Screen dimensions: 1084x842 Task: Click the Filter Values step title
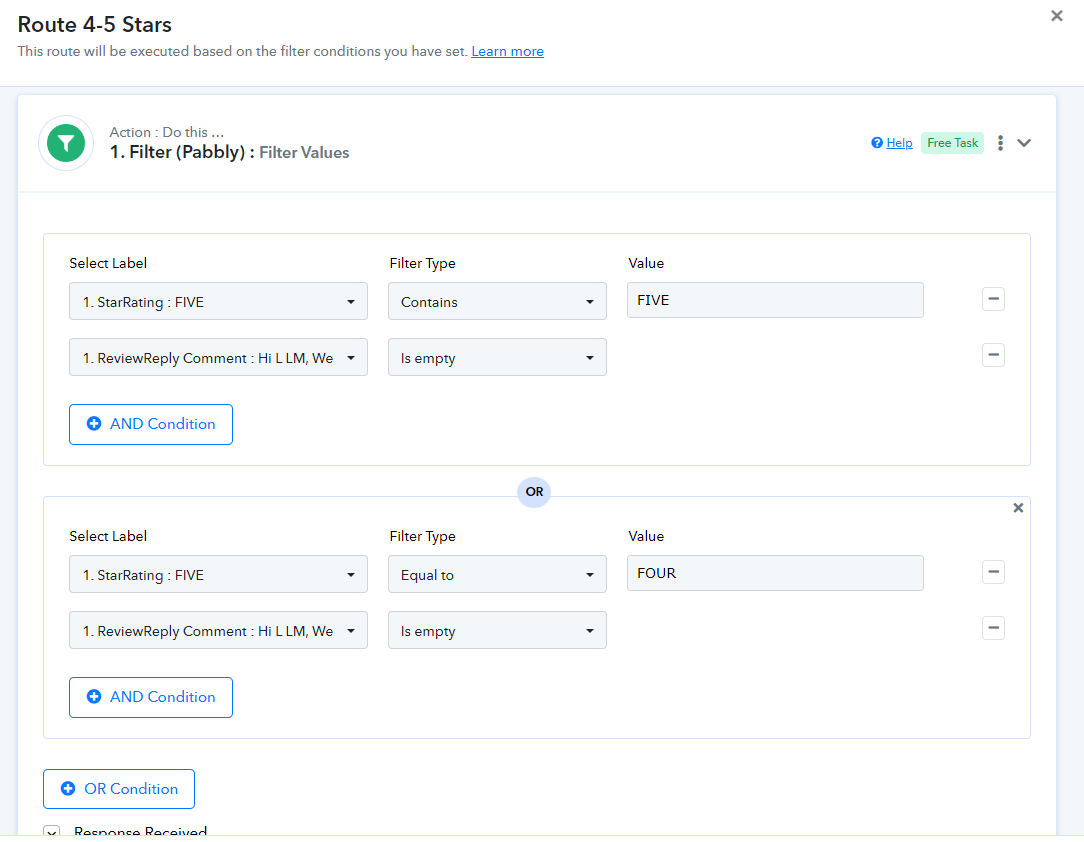[304, 152]
